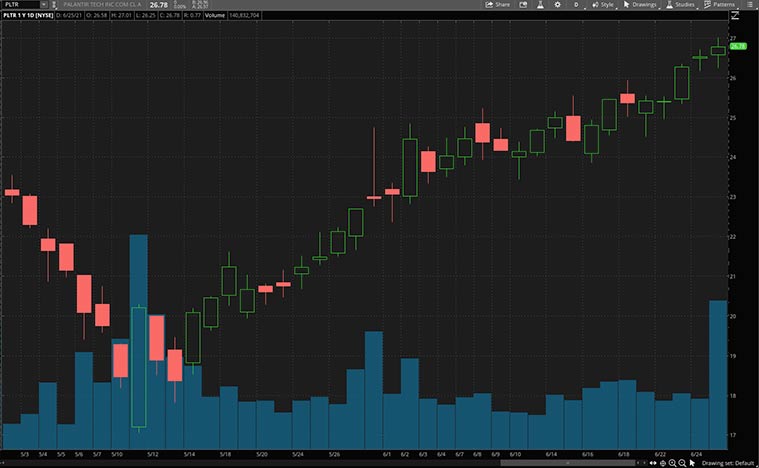
Task: Click the 5/3 date label on the time axis
Action: tap(25, 454)
